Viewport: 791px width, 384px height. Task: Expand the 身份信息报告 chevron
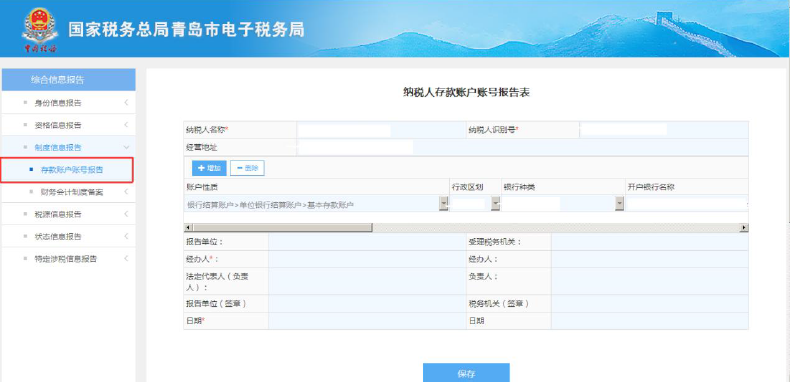click(x=126, y=103)
